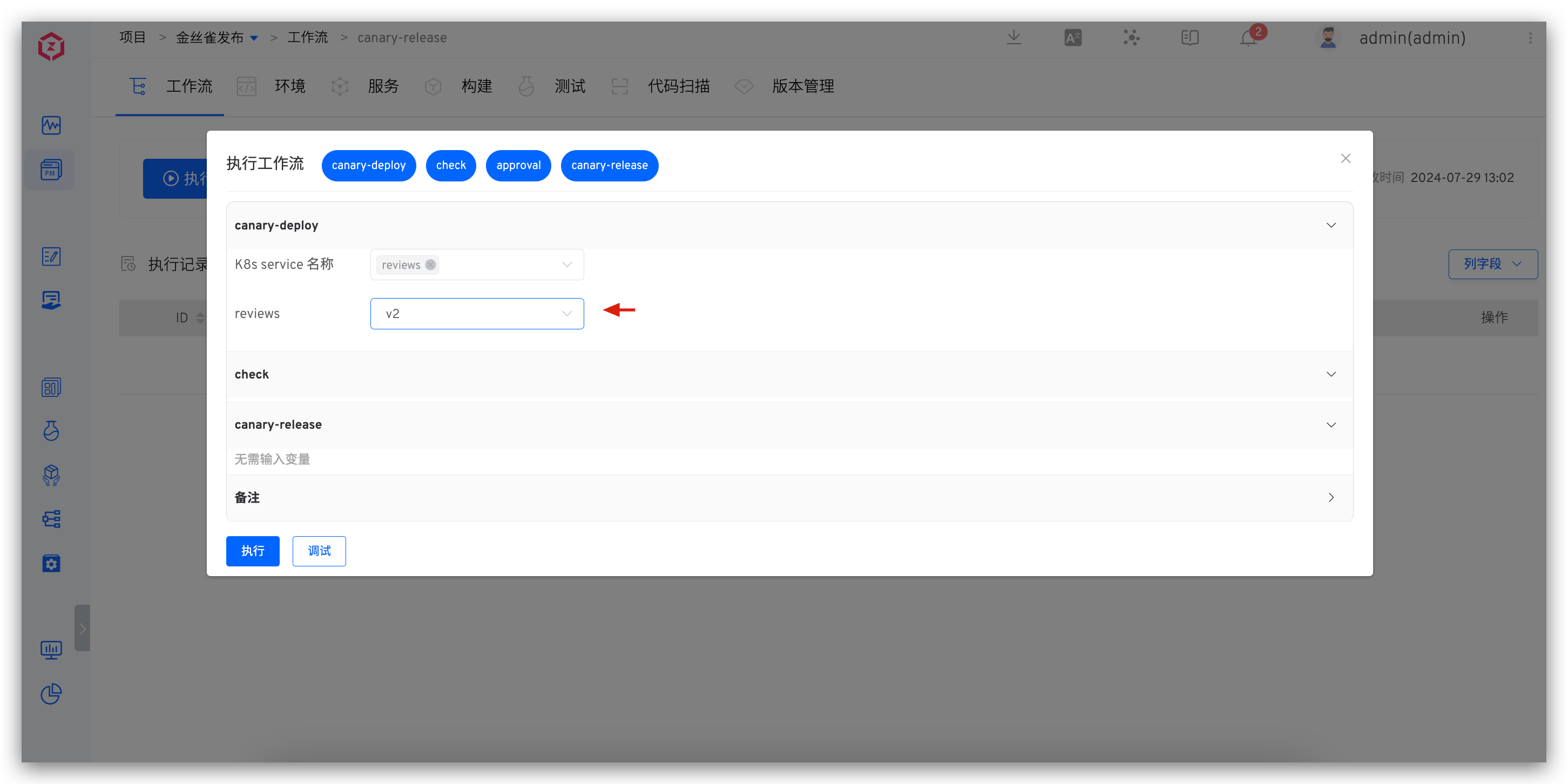Click the language translate icon
Image resolution: width=1568 pixels, height=784 pixels.
pyautogui.click(x=1072, y=38)
